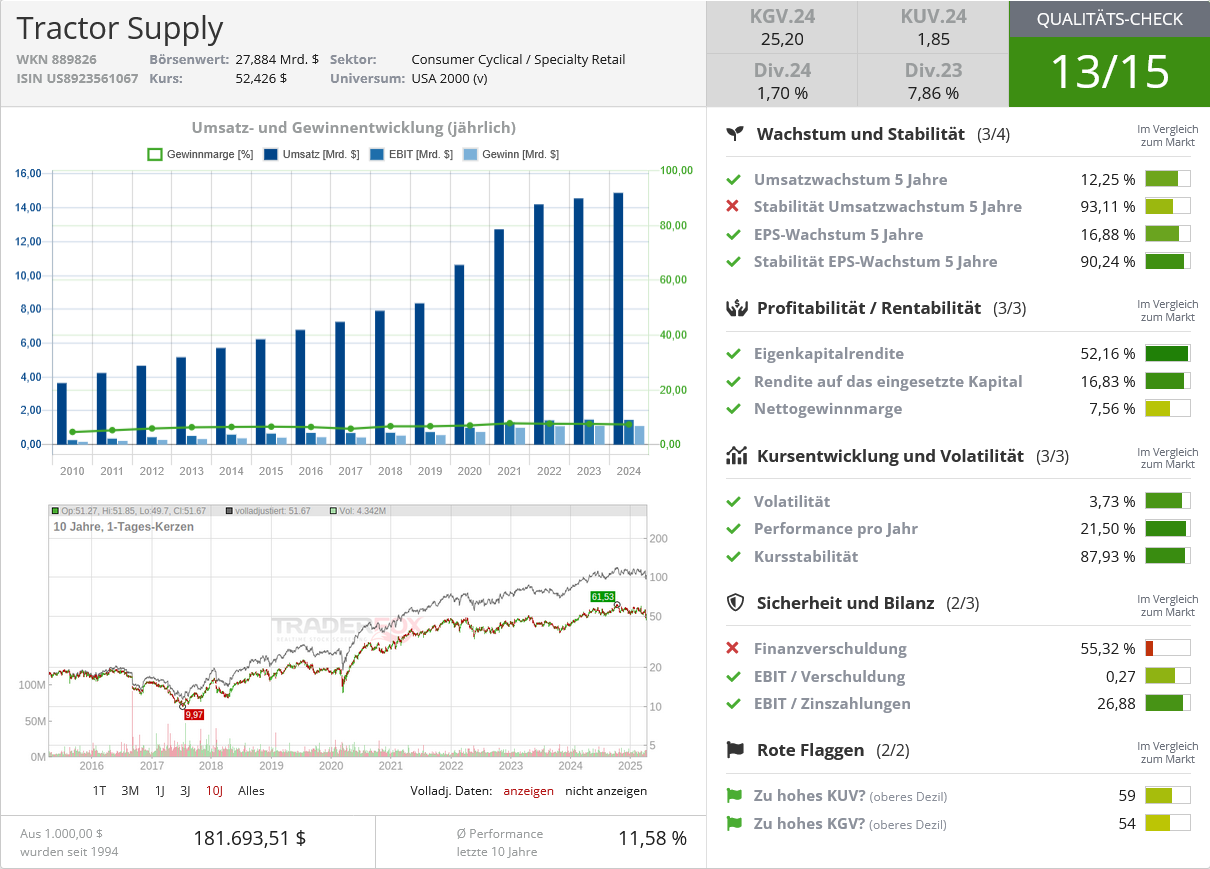
Task: Click the green flag beside Zu hohes KGV?
Action: coord(734,824)
